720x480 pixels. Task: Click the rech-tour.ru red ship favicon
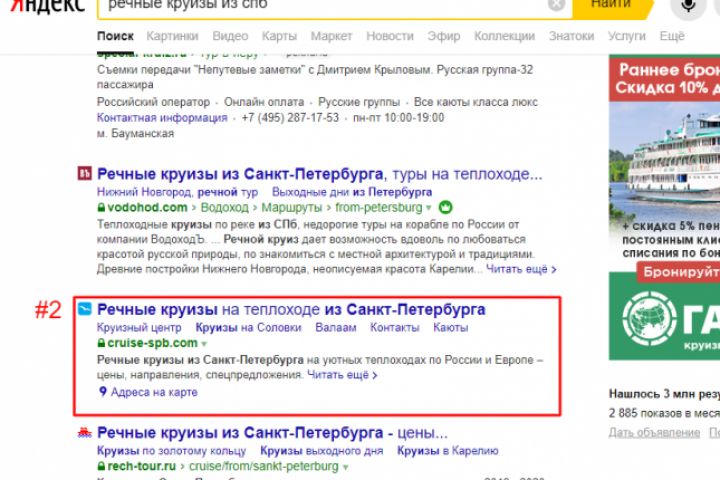click(84, 432)
